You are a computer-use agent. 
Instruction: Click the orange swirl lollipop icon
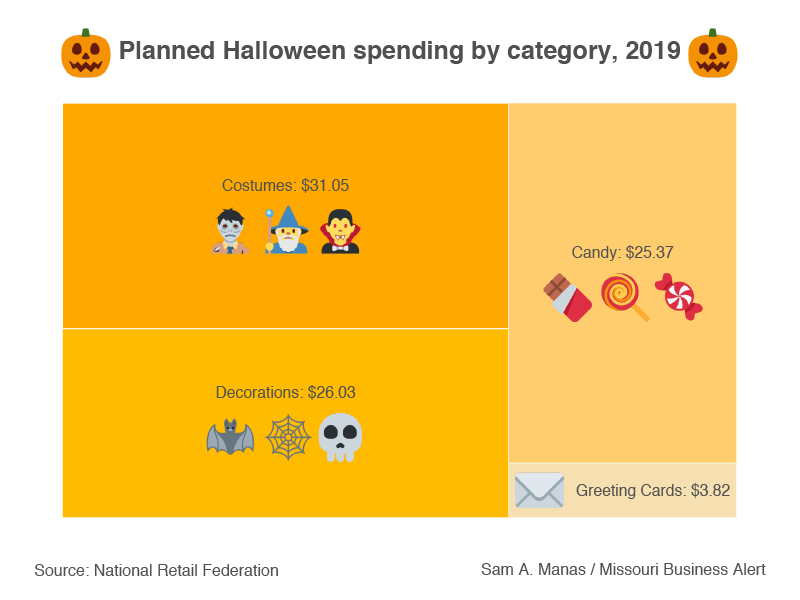point(624,297)
